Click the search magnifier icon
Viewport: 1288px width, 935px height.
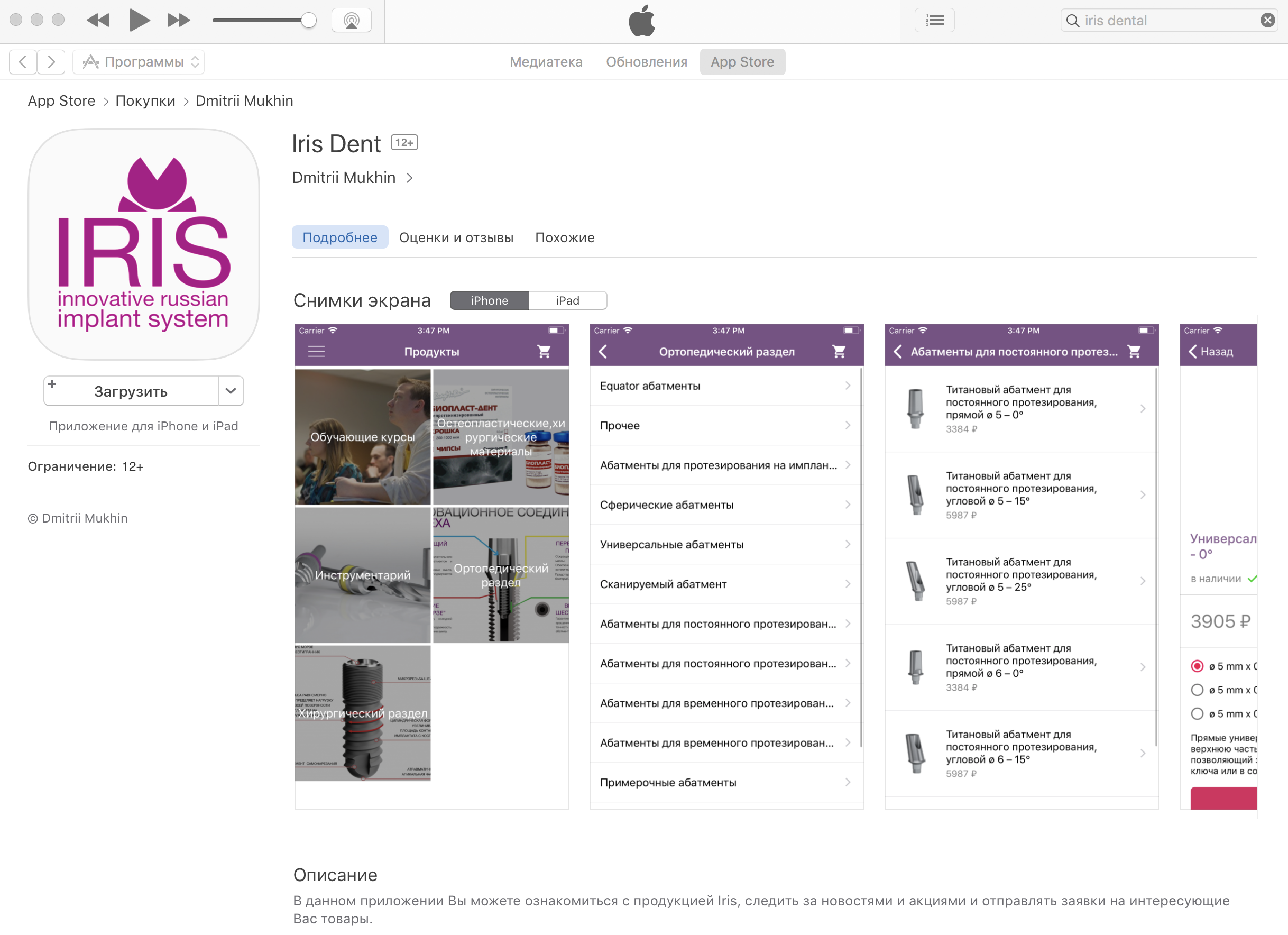1072,21
